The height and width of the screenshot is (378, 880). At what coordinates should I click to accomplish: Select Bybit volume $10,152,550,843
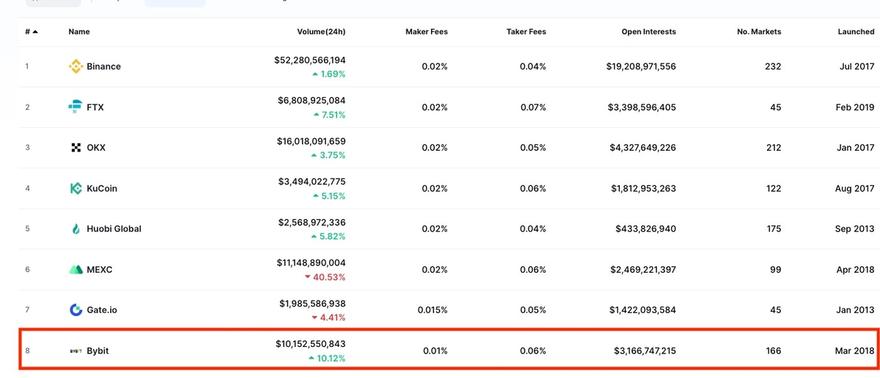tap(310, 344)
